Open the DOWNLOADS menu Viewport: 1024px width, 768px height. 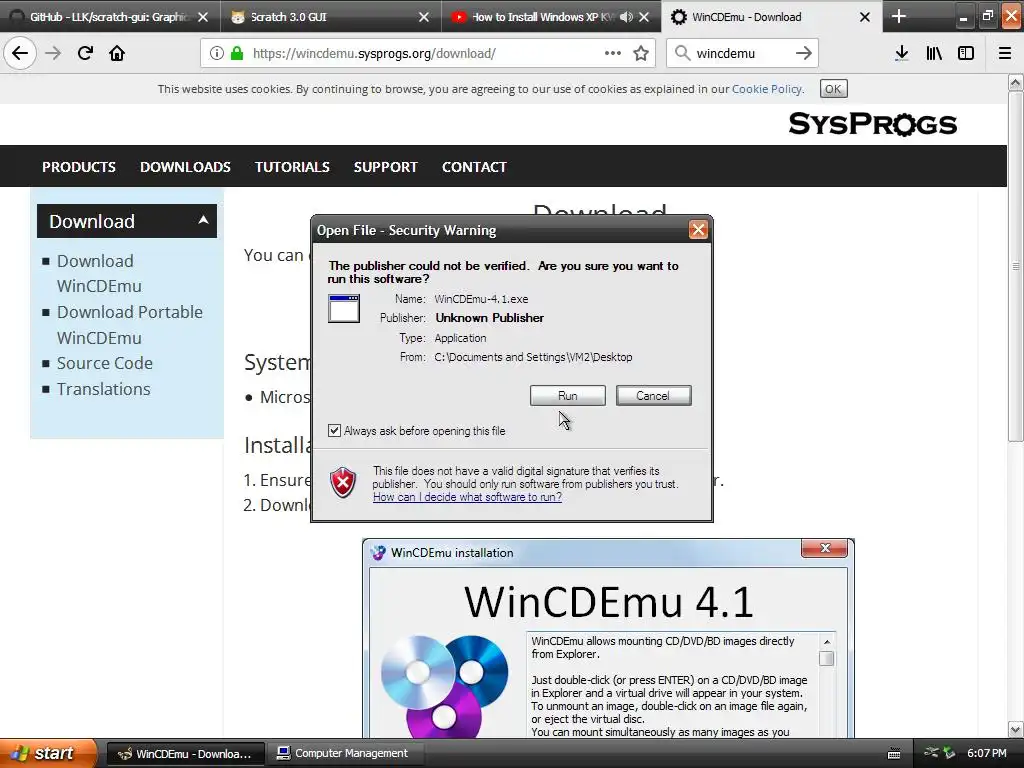click(x=185, y=167)
